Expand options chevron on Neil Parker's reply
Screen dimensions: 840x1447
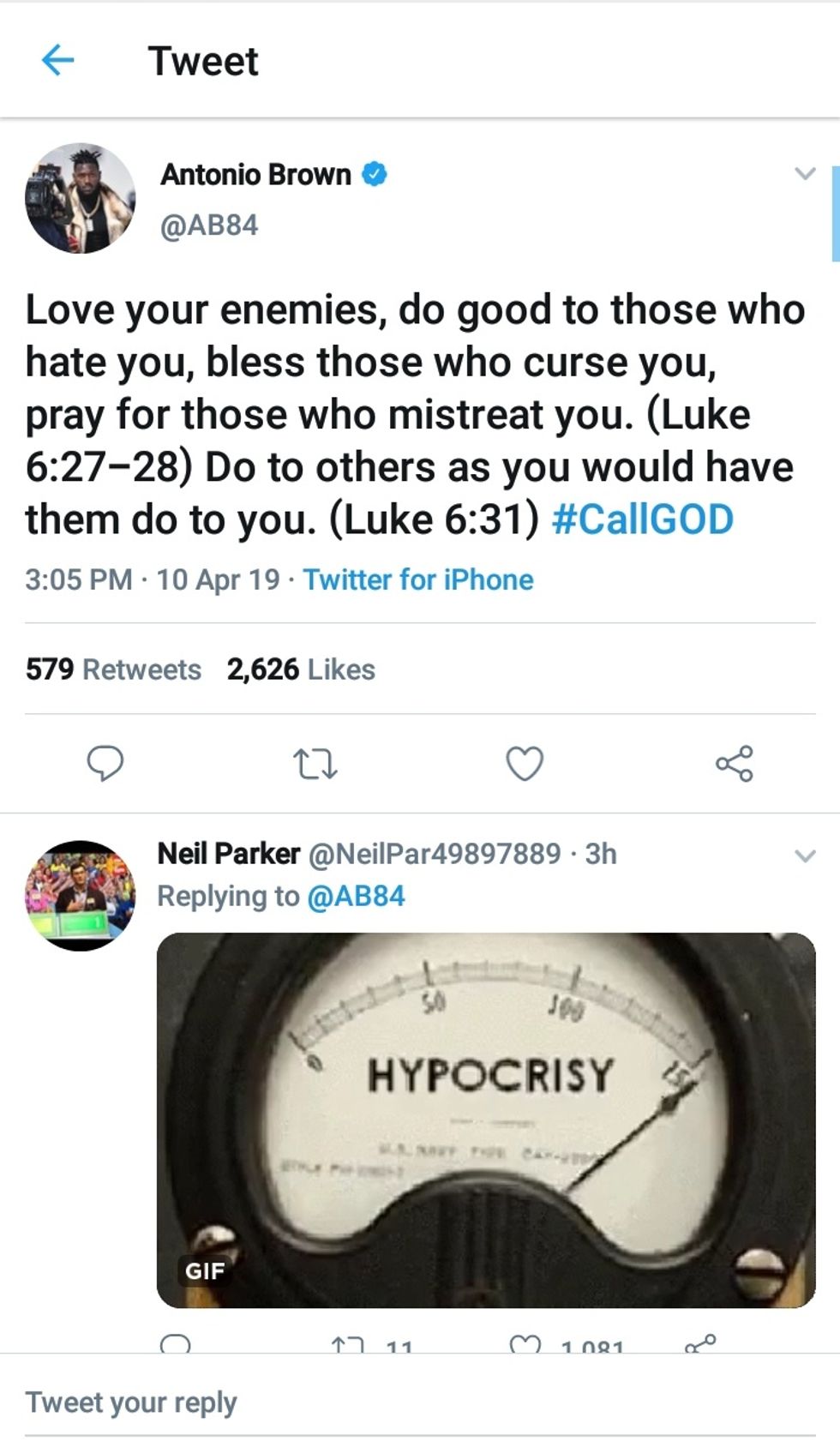point(805,856)
